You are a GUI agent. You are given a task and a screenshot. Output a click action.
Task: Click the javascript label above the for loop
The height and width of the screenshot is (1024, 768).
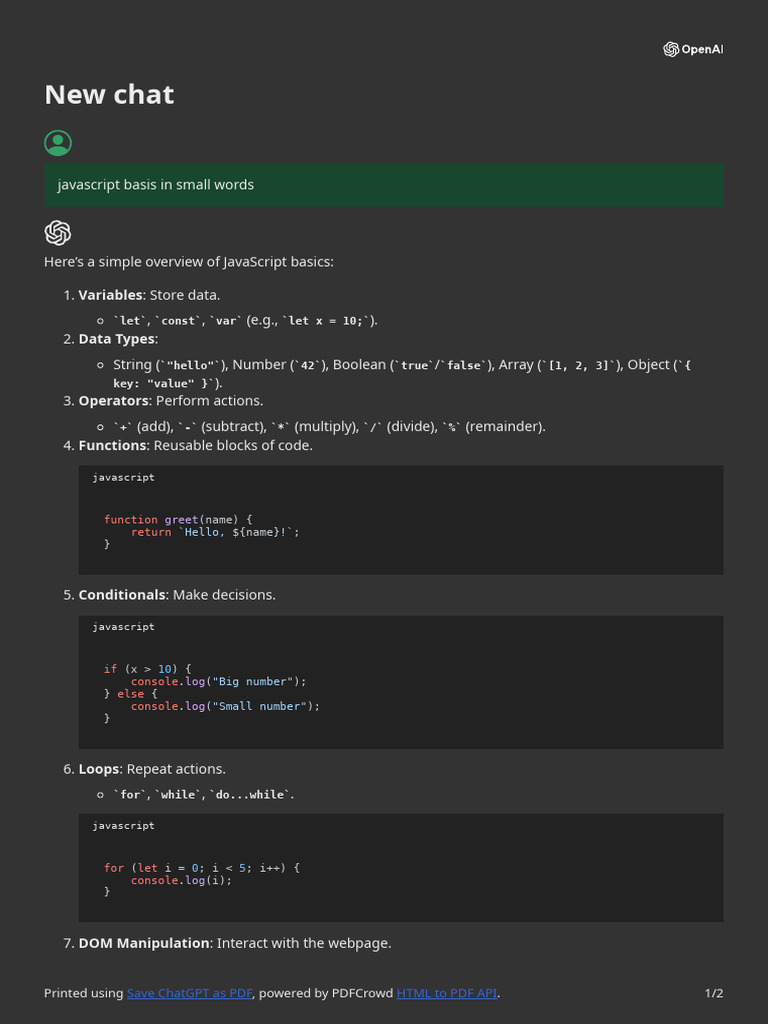124,826
